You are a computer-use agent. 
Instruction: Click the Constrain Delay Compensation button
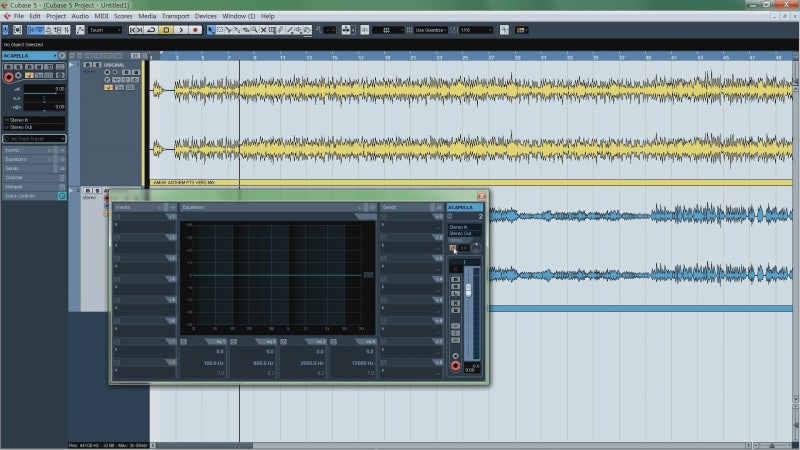17,30
